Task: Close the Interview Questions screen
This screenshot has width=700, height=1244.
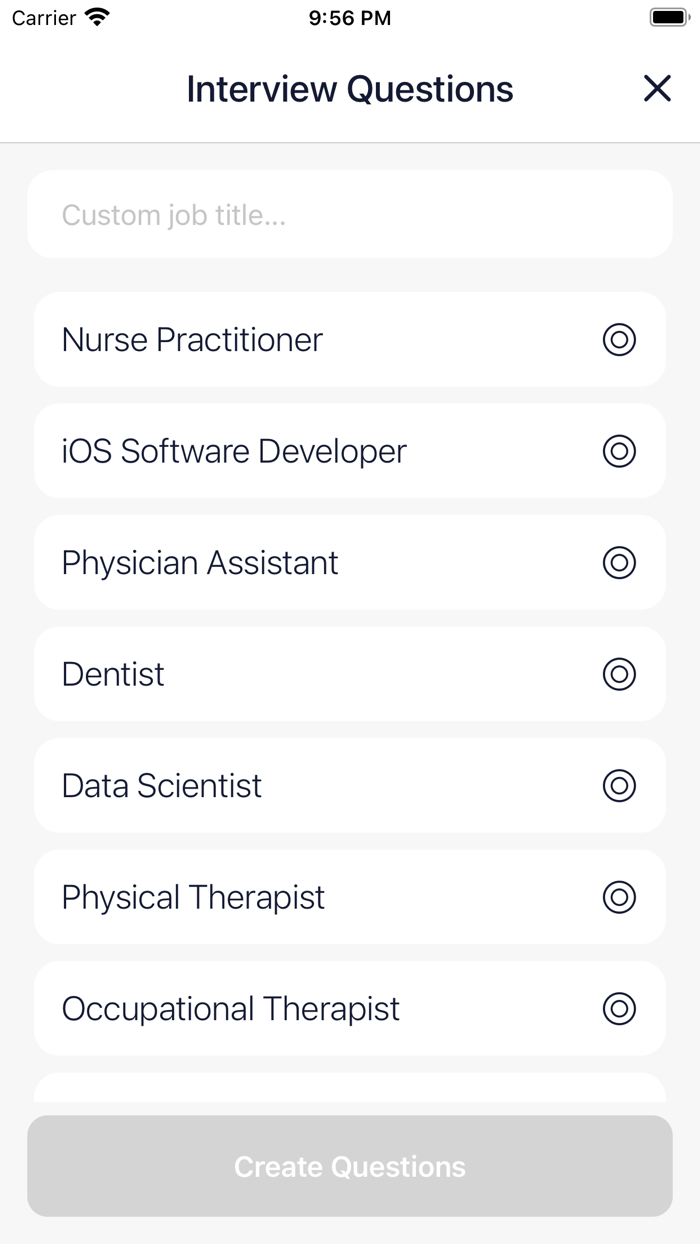Action: tap(657, 89)
